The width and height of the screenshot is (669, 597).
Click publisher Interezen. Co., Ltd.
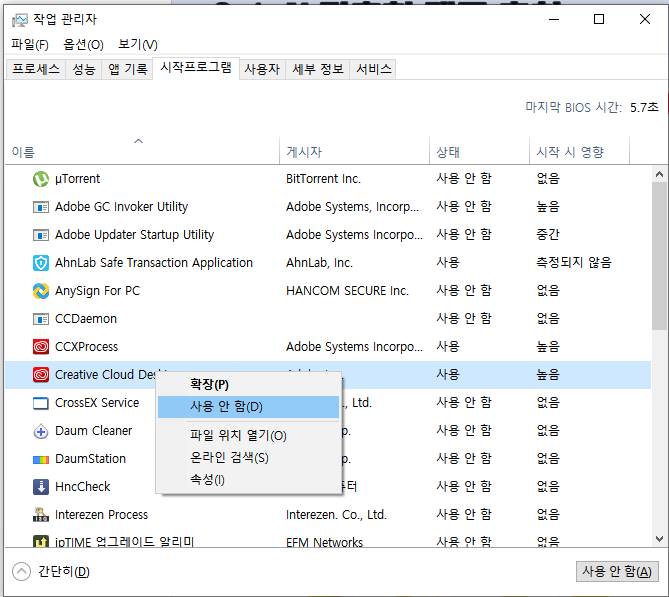coord(336,515)
